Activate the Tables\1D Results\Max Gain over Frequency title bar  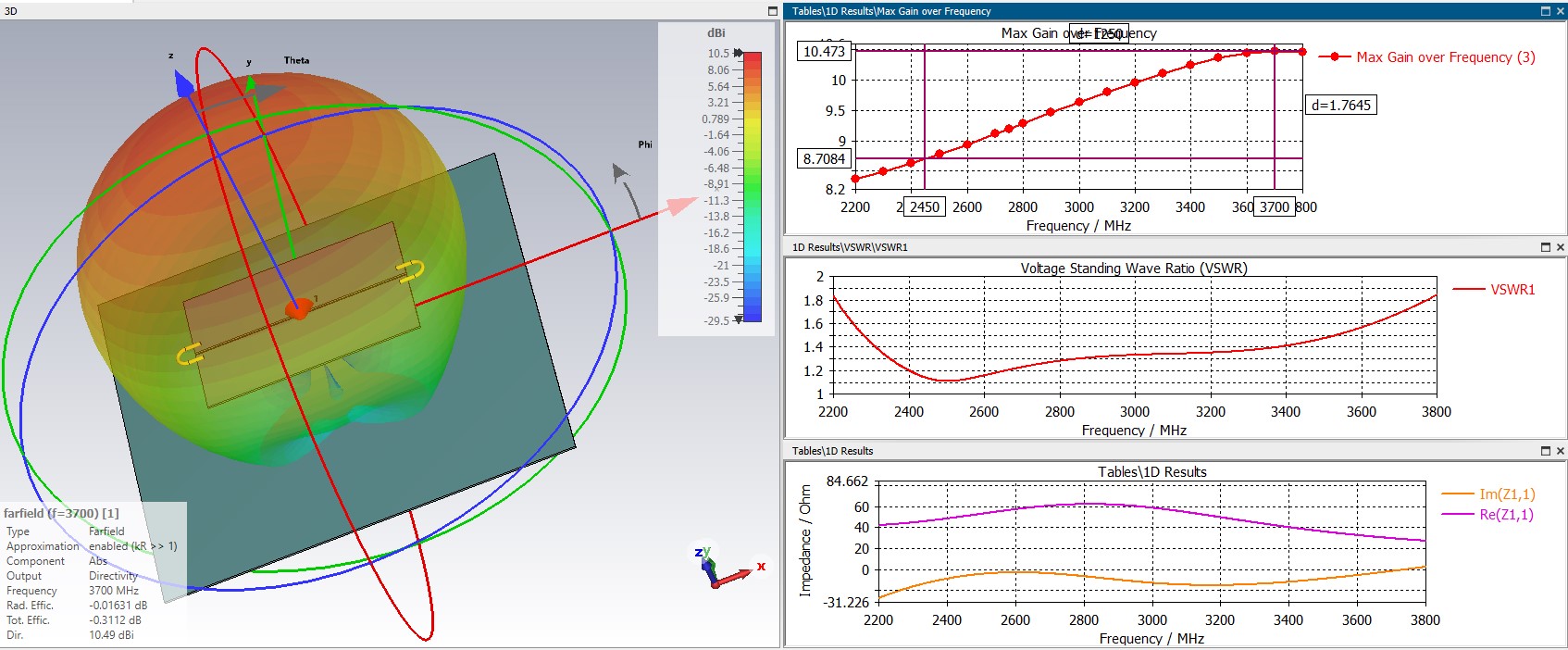click(x=1176, y=11)
